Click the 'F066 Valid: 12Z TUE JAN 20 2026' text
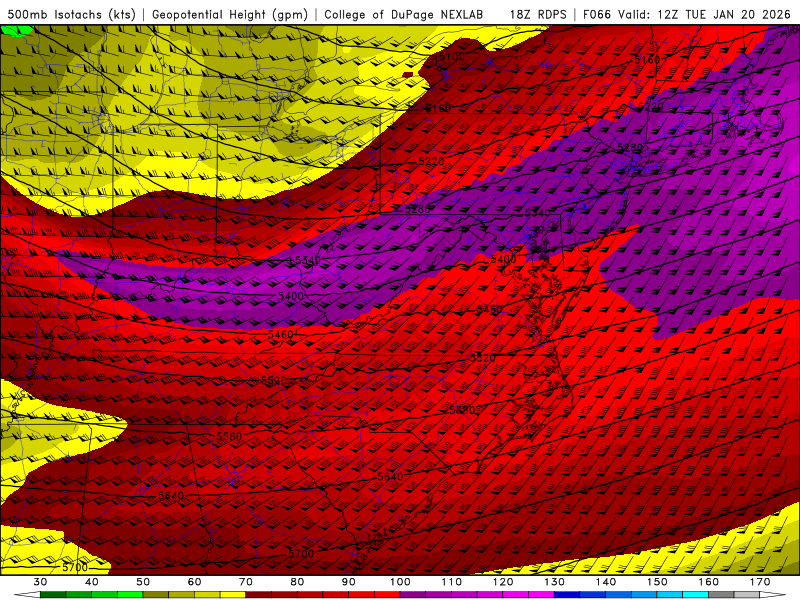This screenshot has width=800, height=600. pyautogui.click(x=687, y=14)
